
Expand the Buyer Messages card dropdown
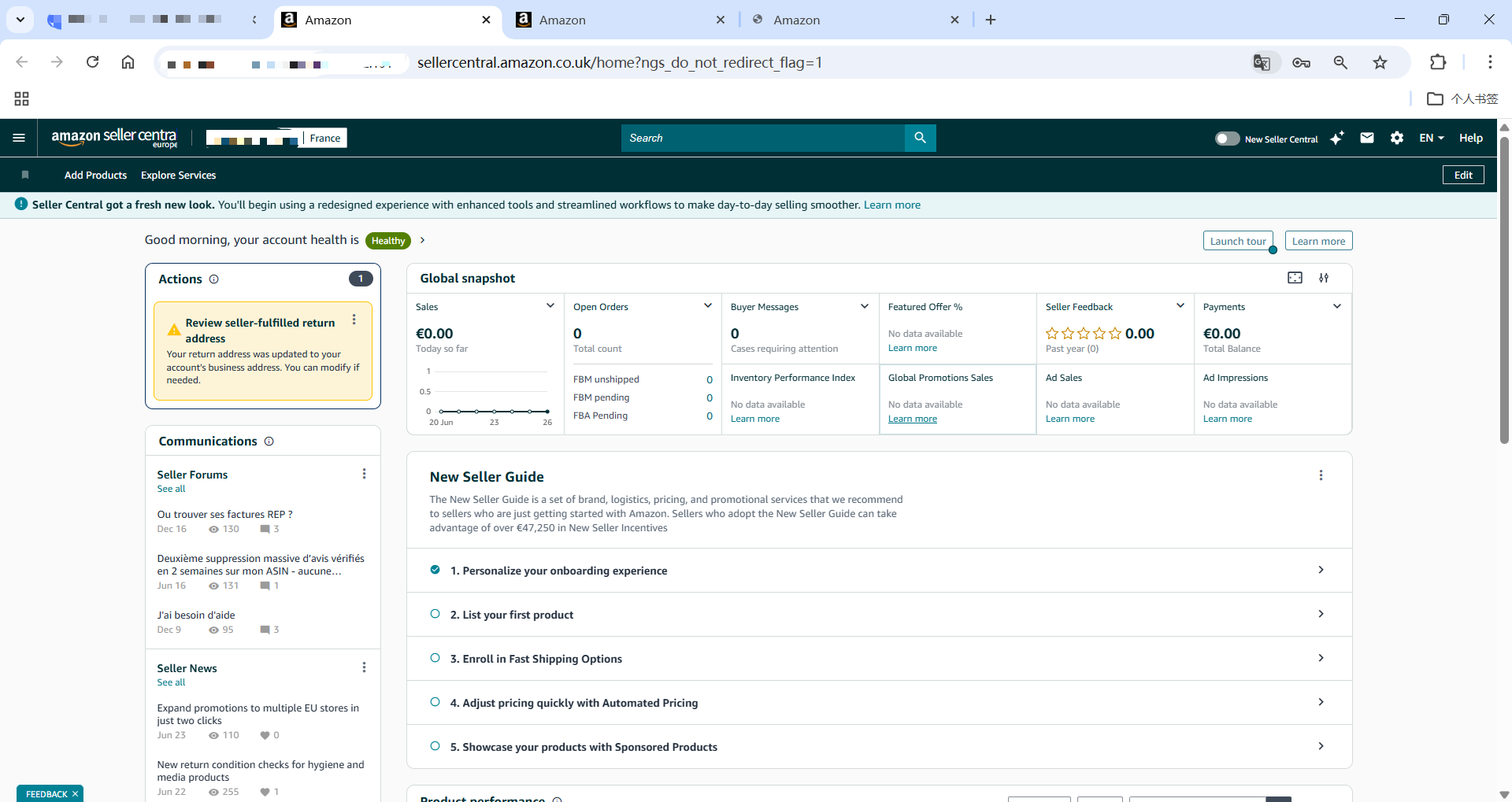coord(865,306)
